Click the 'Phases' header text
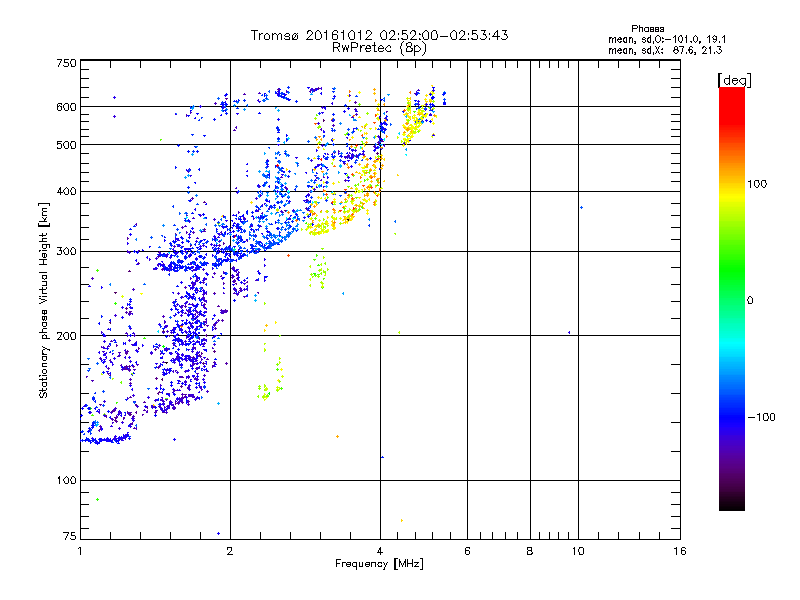This screenshot has height=600, width=800. click(647, 29)
